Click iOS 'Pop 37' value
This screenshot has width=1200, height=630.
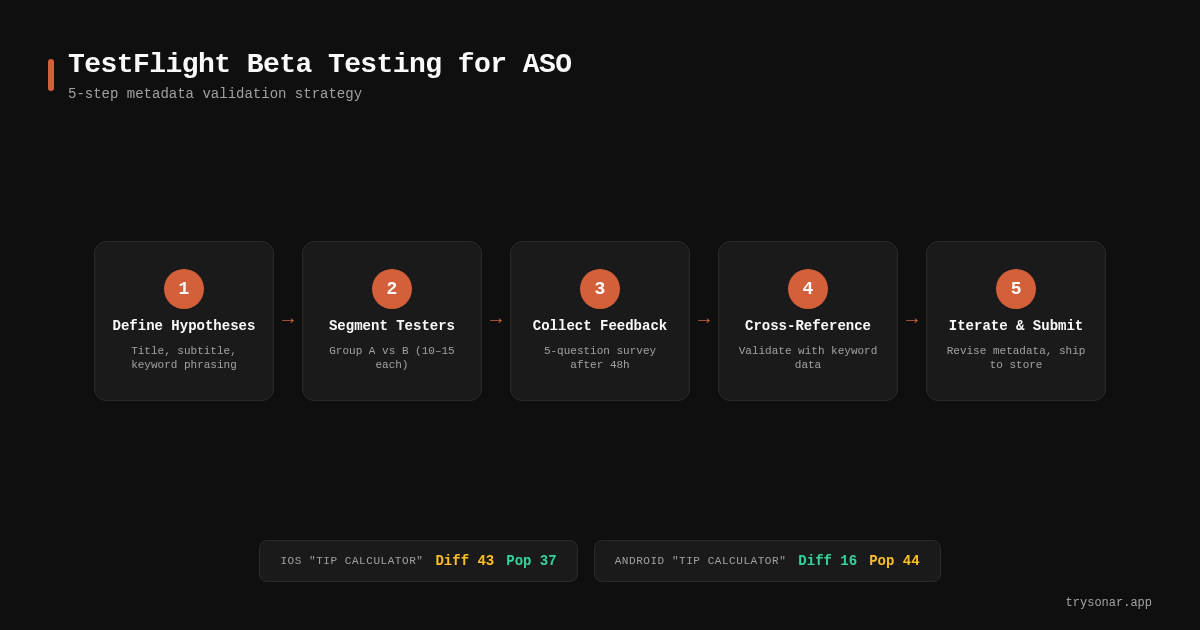tap(531, 561)
